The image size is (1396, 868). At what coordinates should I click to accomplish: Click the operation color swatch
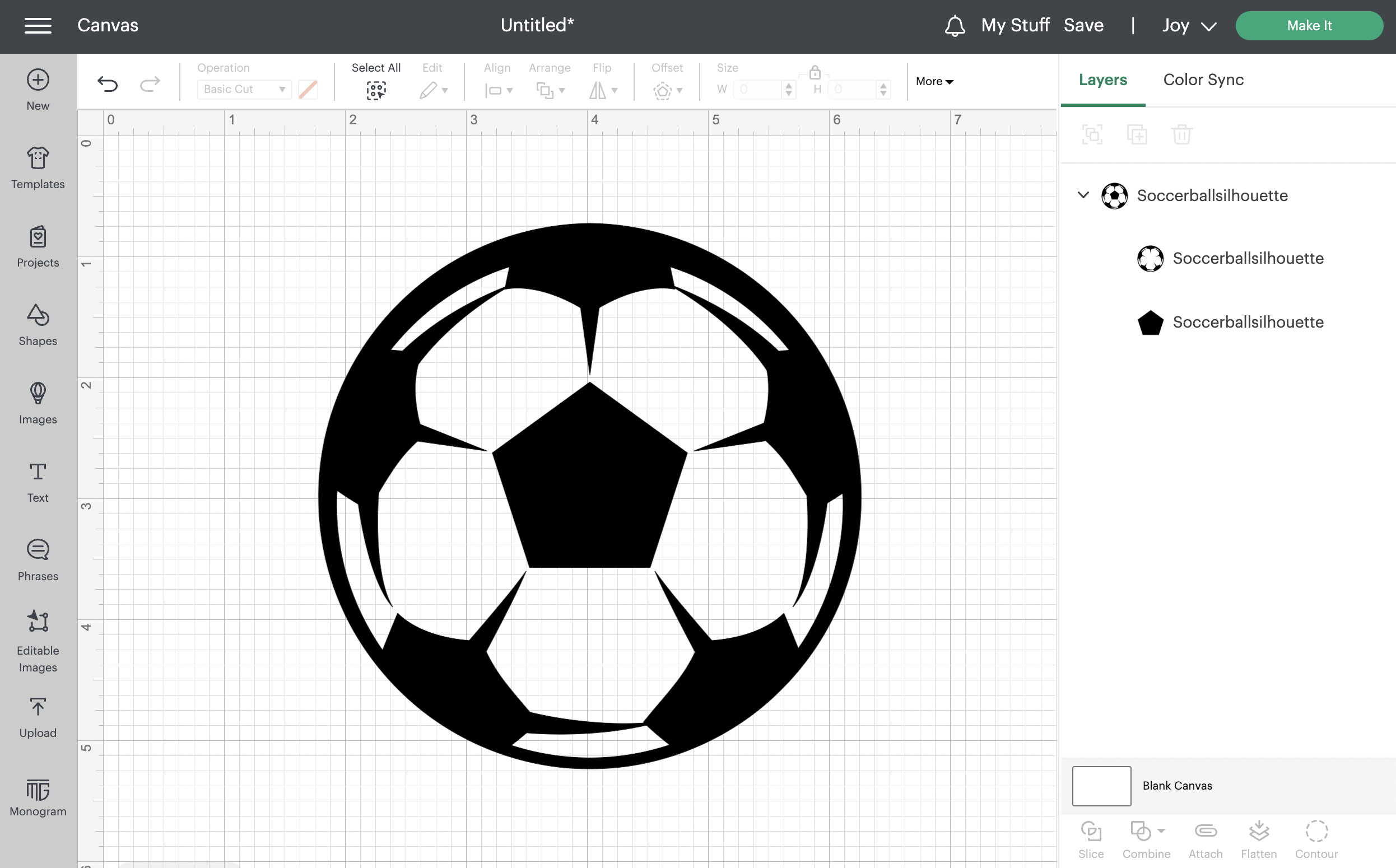coord(308,89)
